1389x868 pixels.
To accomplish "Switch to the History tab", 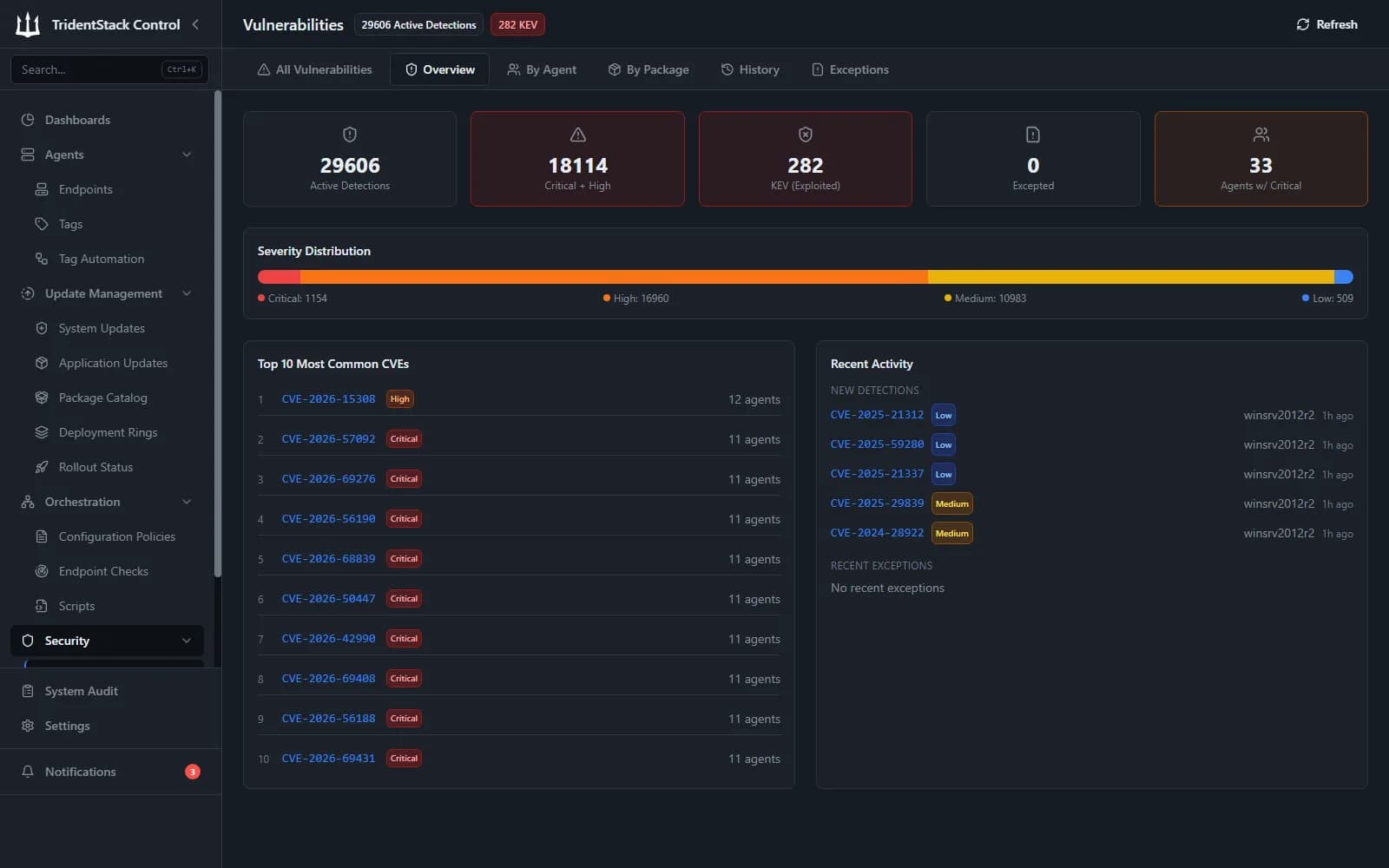I will coord(750,69).
